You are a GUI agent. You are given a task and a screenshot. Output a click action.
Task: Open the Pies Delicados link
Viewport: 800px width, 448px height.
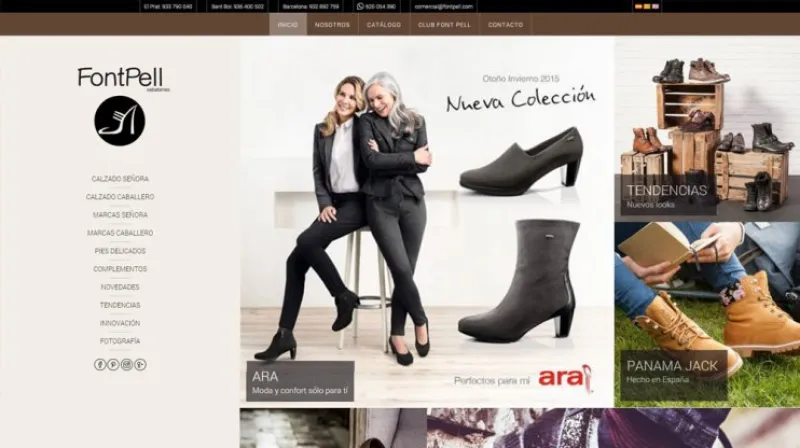click(x=120, y=251)
